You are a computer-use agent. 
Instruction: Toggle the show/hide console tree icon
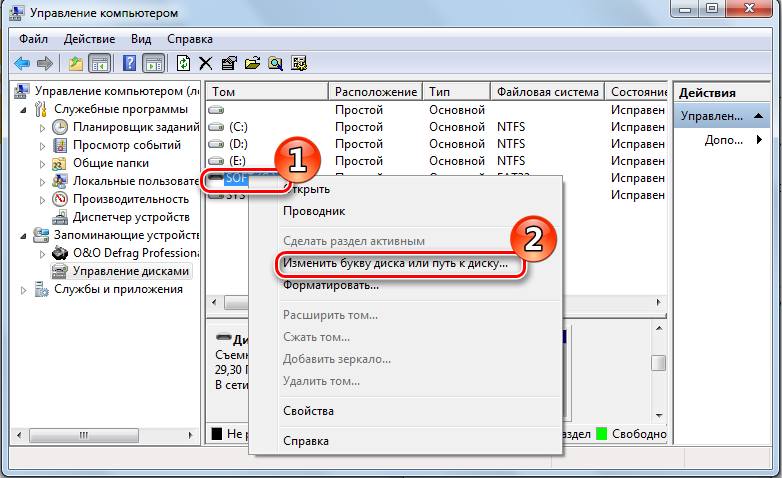click(x=99, y=63)
